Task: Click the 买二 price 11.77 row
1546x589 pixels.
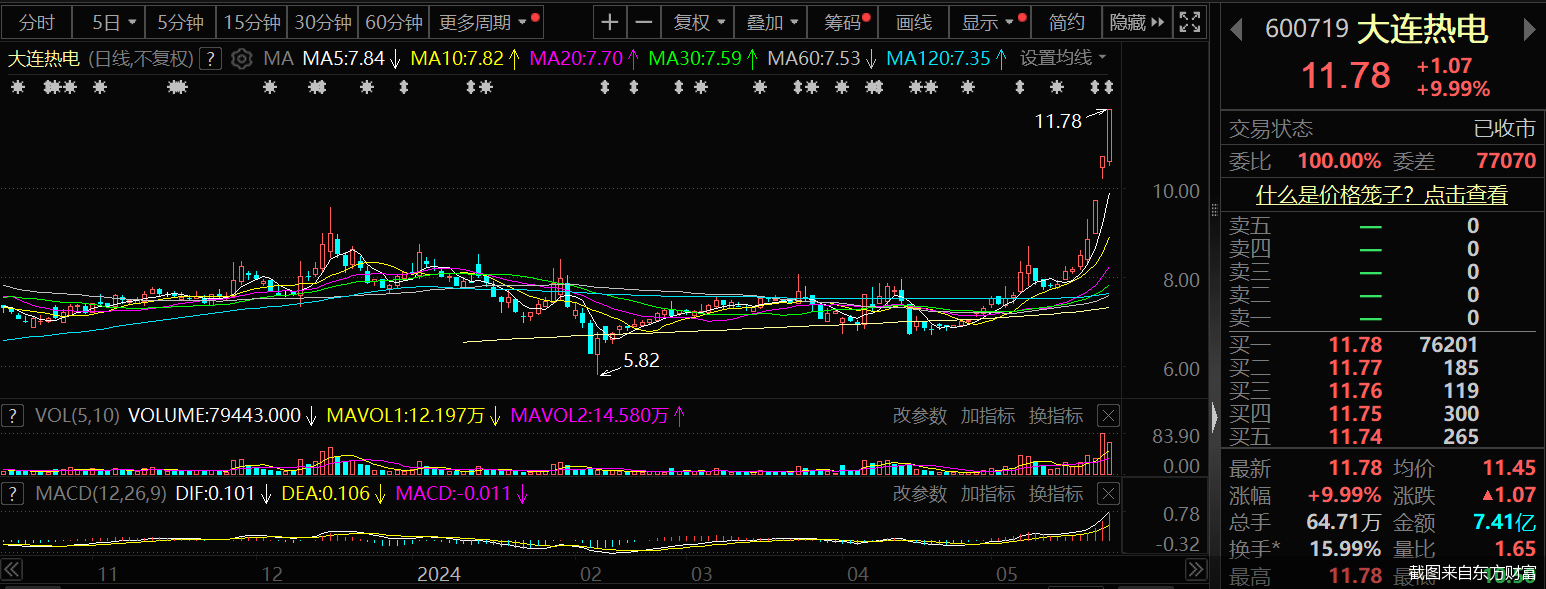Action: [x=1382, y=368]
